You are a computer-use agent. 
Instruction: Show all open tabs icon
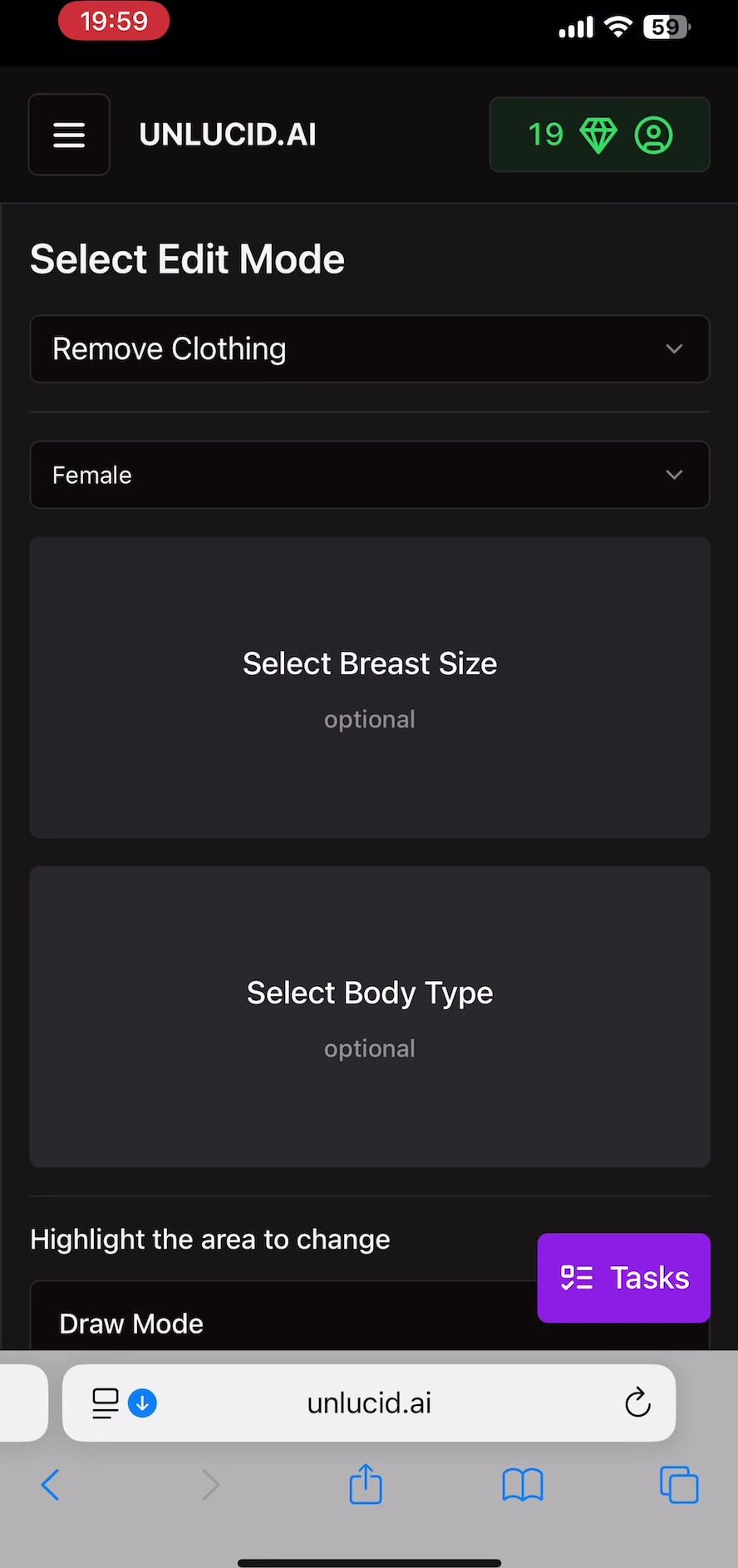pyautogui.click(x=679, y=1485)
